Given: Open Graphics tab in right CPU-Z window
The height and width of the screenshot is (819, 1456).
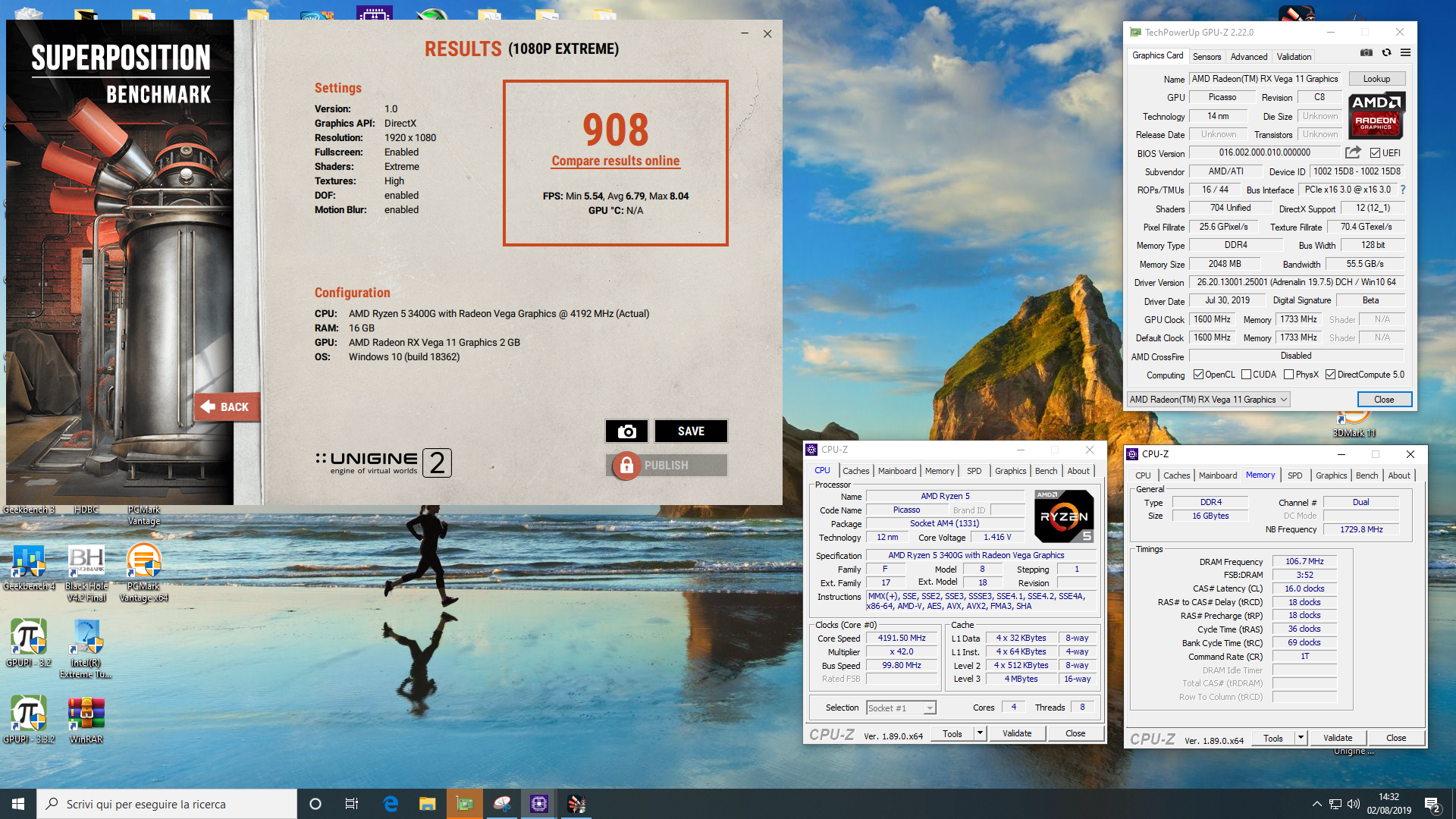Looking at the screenshot, I should pos(1331,475).
